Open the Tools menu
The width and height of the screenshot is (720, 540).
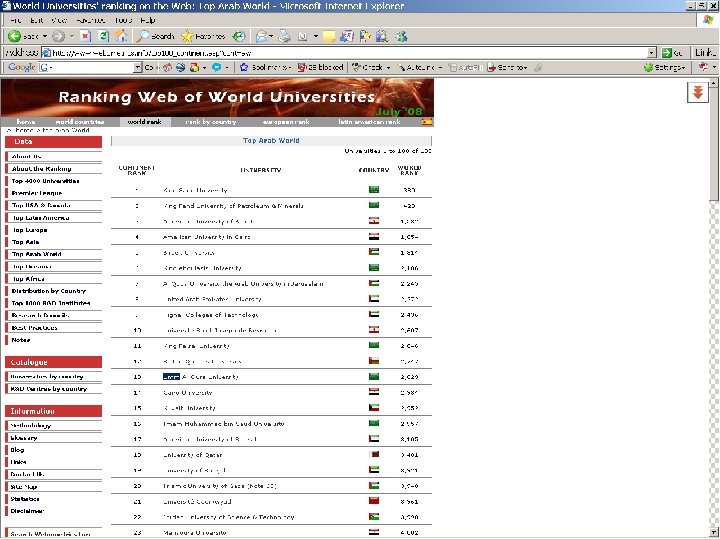tap(123, 20)
